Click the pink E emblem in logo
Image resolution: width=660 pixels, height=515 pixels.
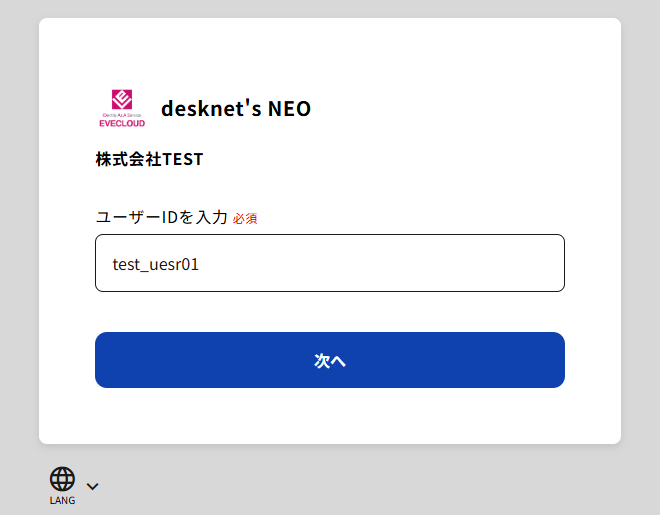coord(122,101)
